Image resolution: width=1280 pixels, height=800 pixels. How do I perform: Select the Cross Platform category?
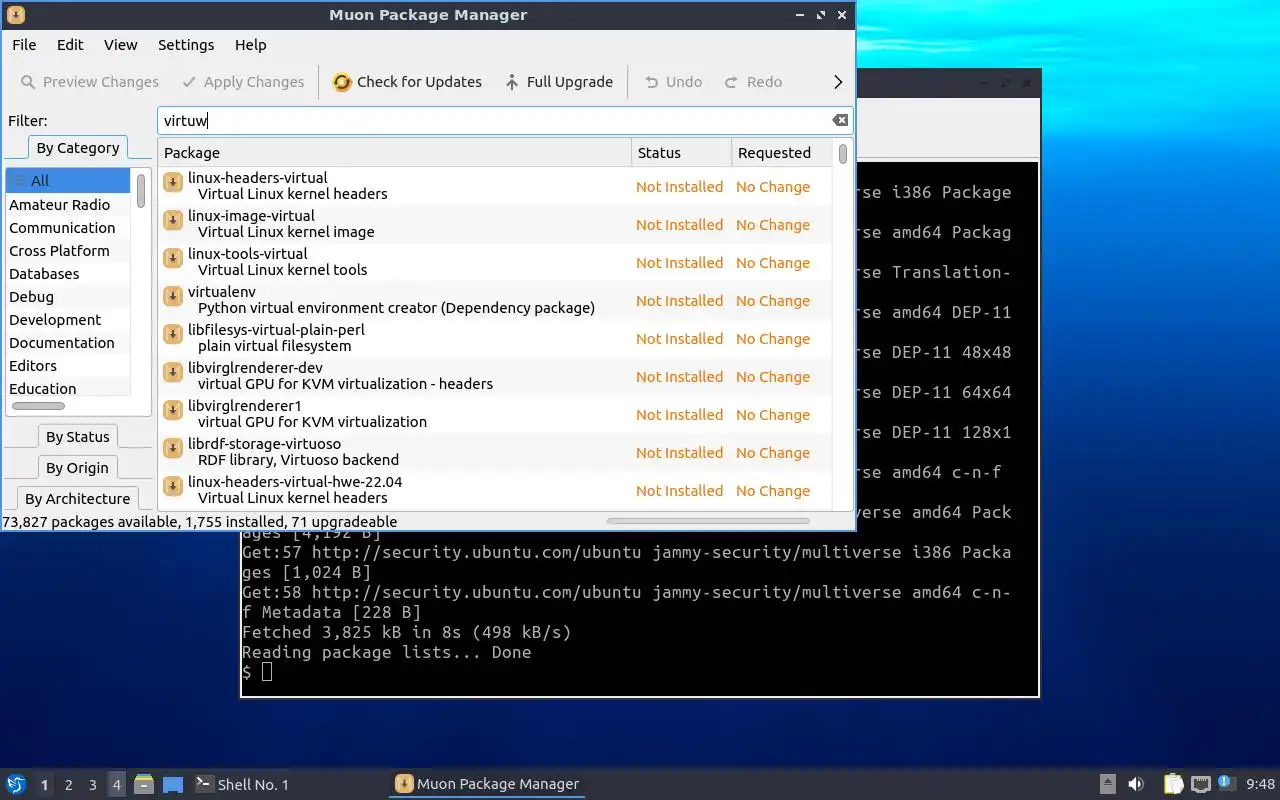68,250
